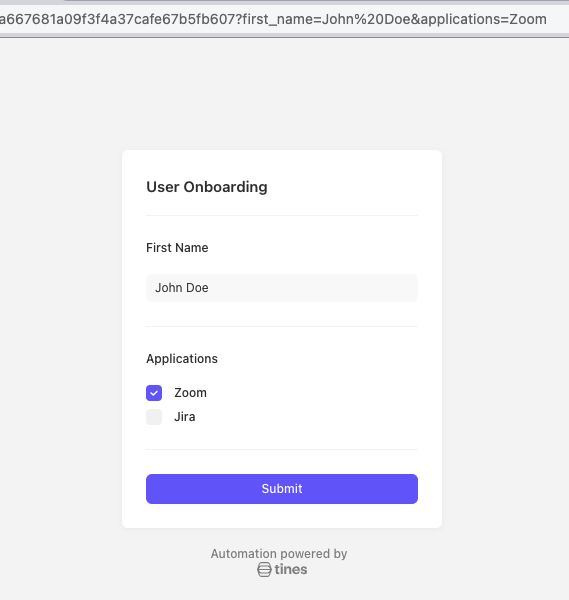Click the User Onboarding heading
This screenshot has width=569, height=600.
[x=207, y=187]
